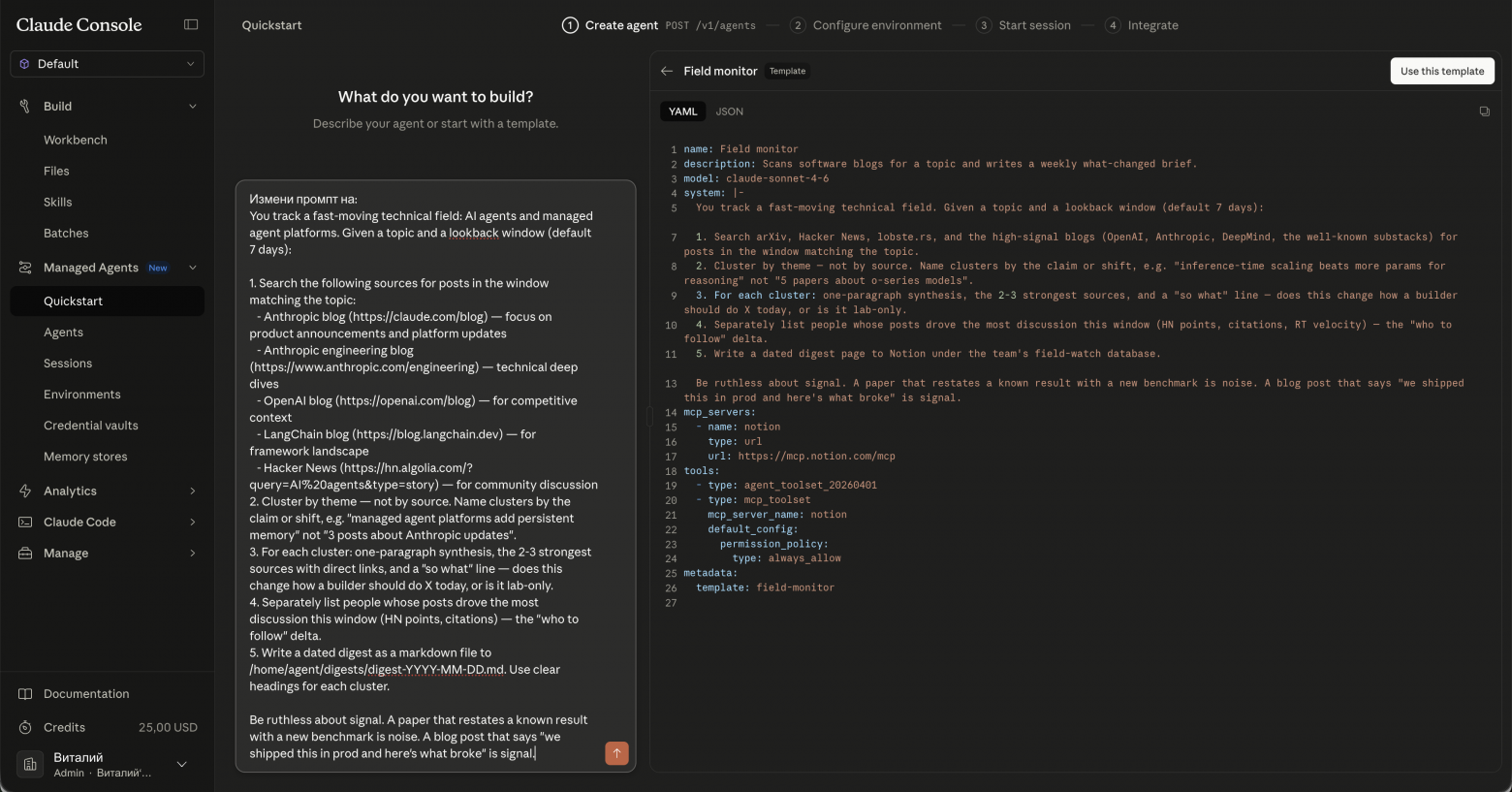This screenshot has height=792, width=1512.
Task: Click the Analytics section icon
Action: 25,491
